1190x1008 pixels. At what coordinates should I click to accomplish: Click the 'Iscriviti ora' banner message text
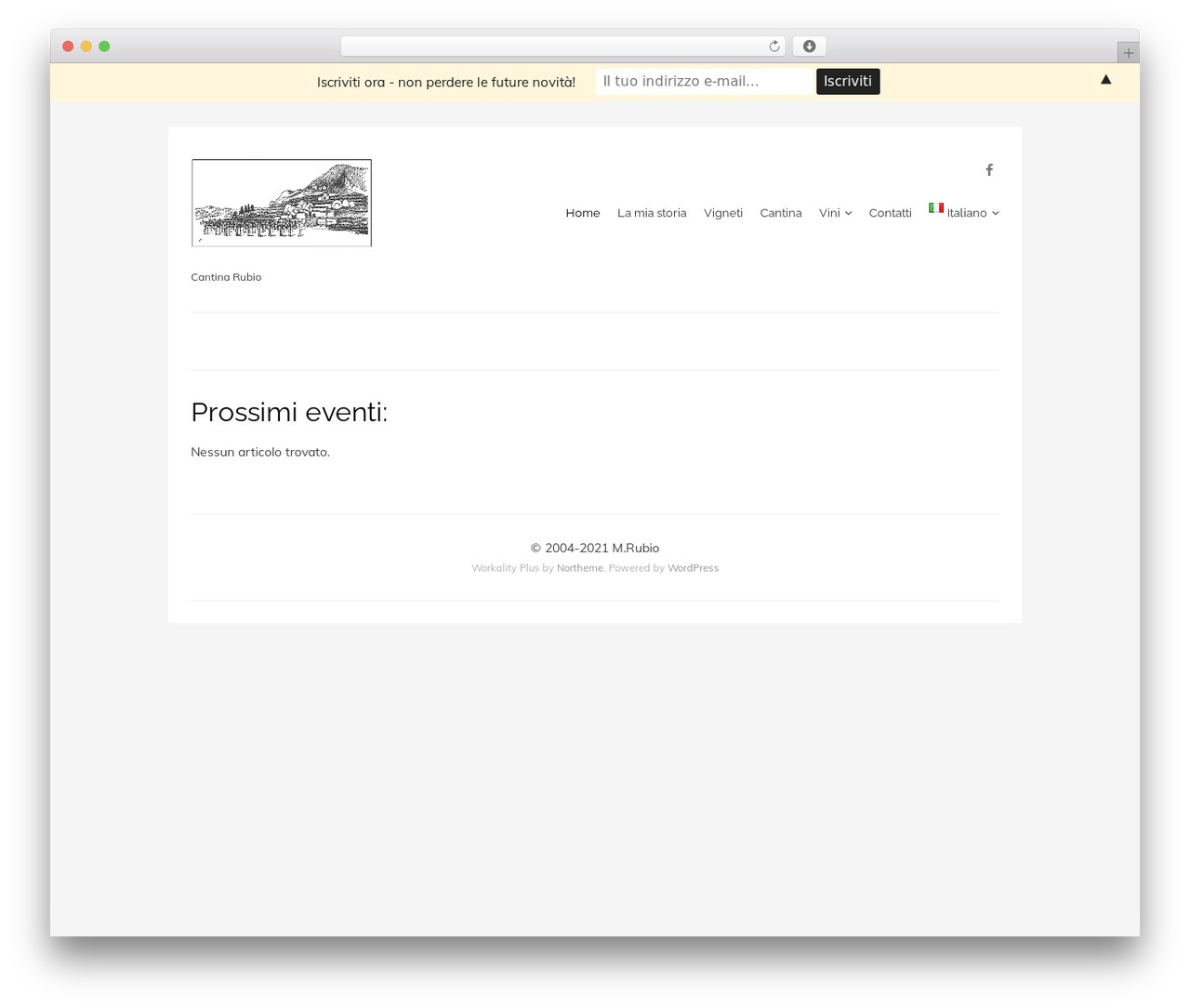446,82
